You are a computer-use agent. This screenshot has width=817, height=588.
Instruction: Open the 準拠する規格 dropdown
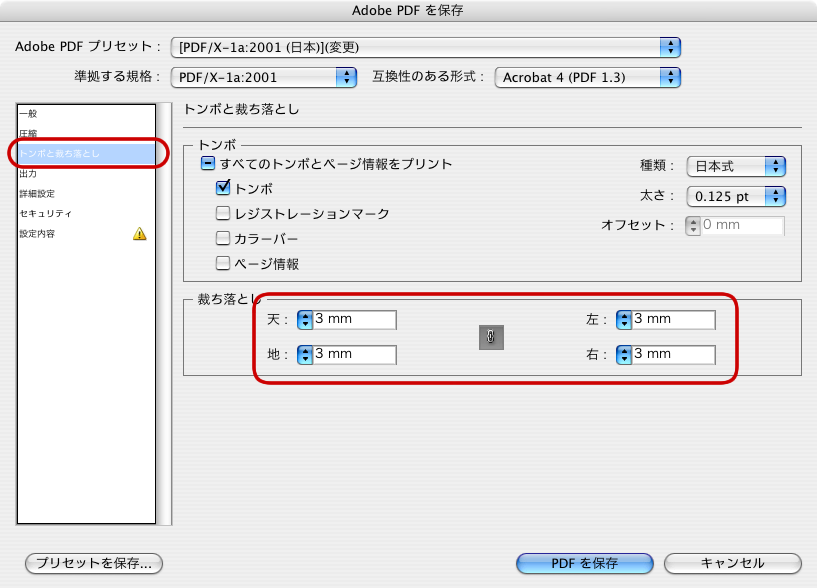[x=264, y=78]
